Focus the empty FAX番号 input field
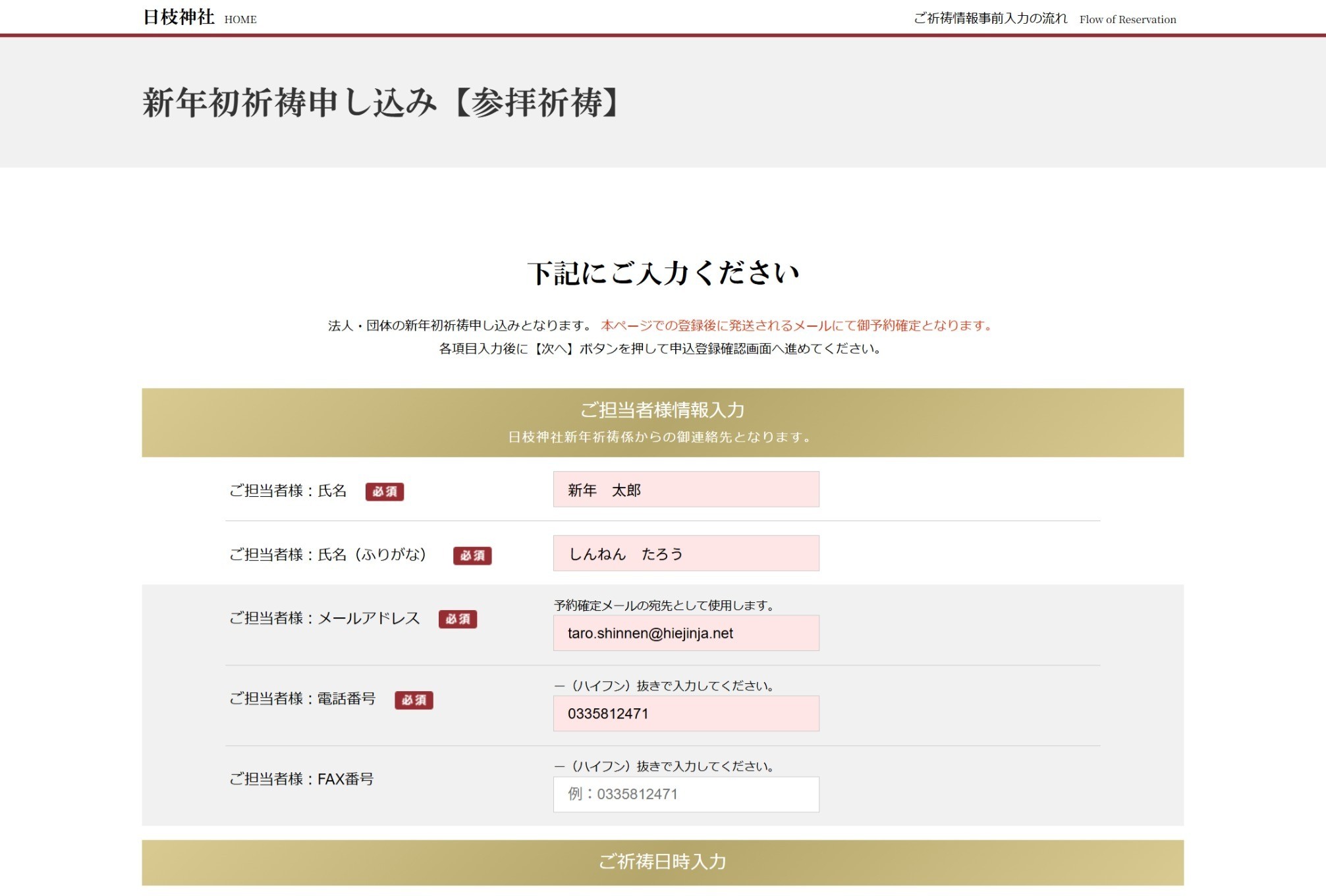1326x896 pixels. pyautogui.click(x=686, y=794)
